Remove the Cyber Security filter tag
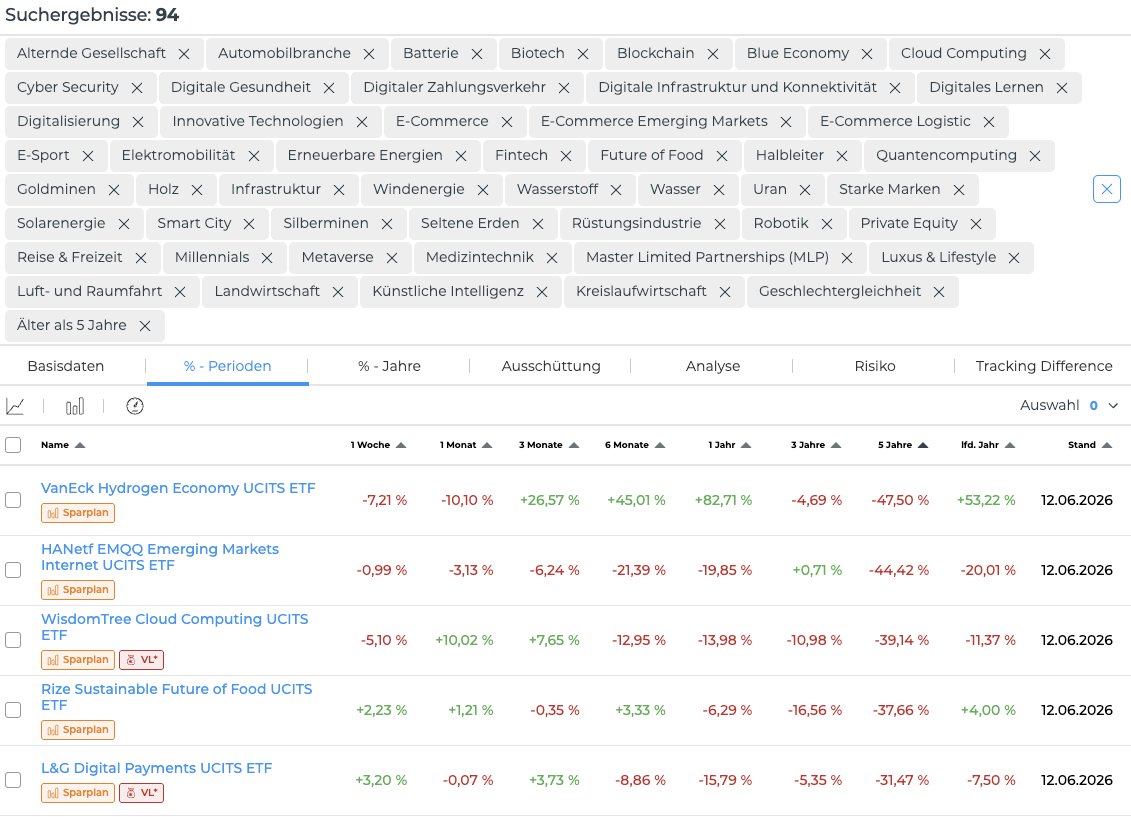1131x817 pixels. [x=136, y=88]
